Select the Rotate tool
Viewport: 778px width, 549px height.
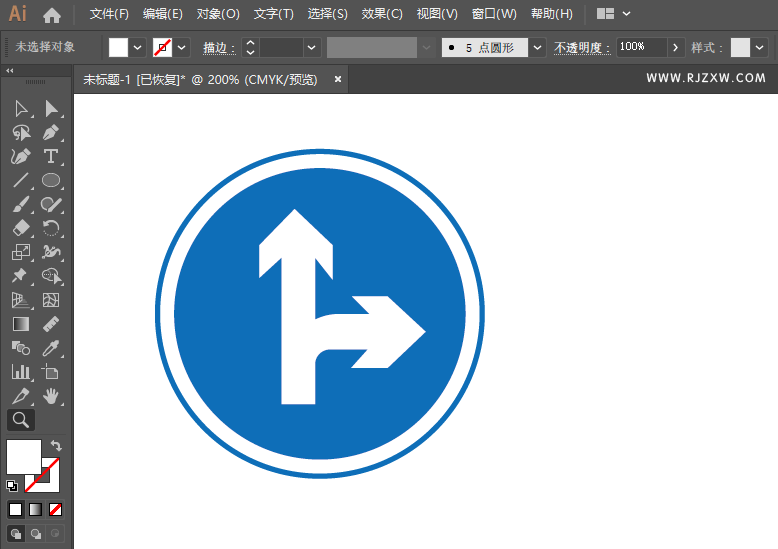click(51, 228)
